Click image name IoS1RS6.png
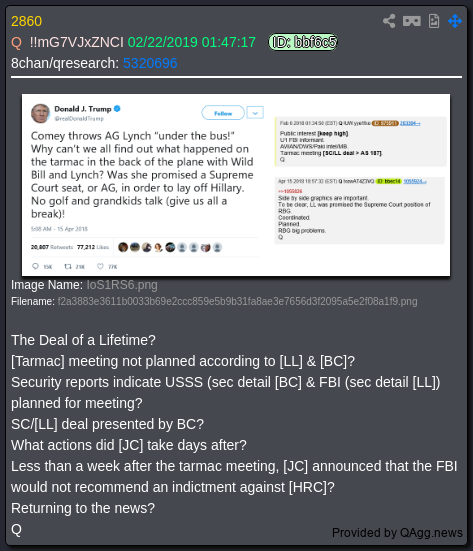This screenshot has height=551, width=473. pos(122,285)
